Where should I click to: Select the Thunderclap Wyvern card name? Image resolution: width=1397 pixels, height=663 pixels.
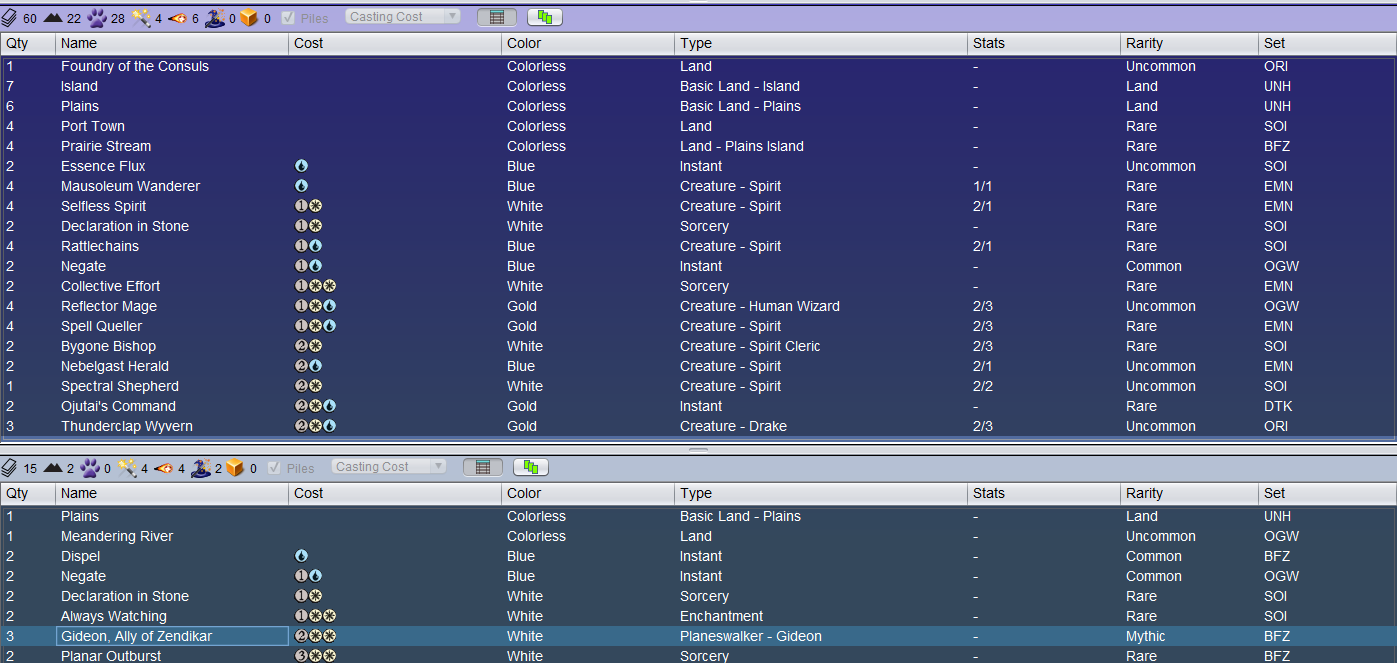(127, 426)
